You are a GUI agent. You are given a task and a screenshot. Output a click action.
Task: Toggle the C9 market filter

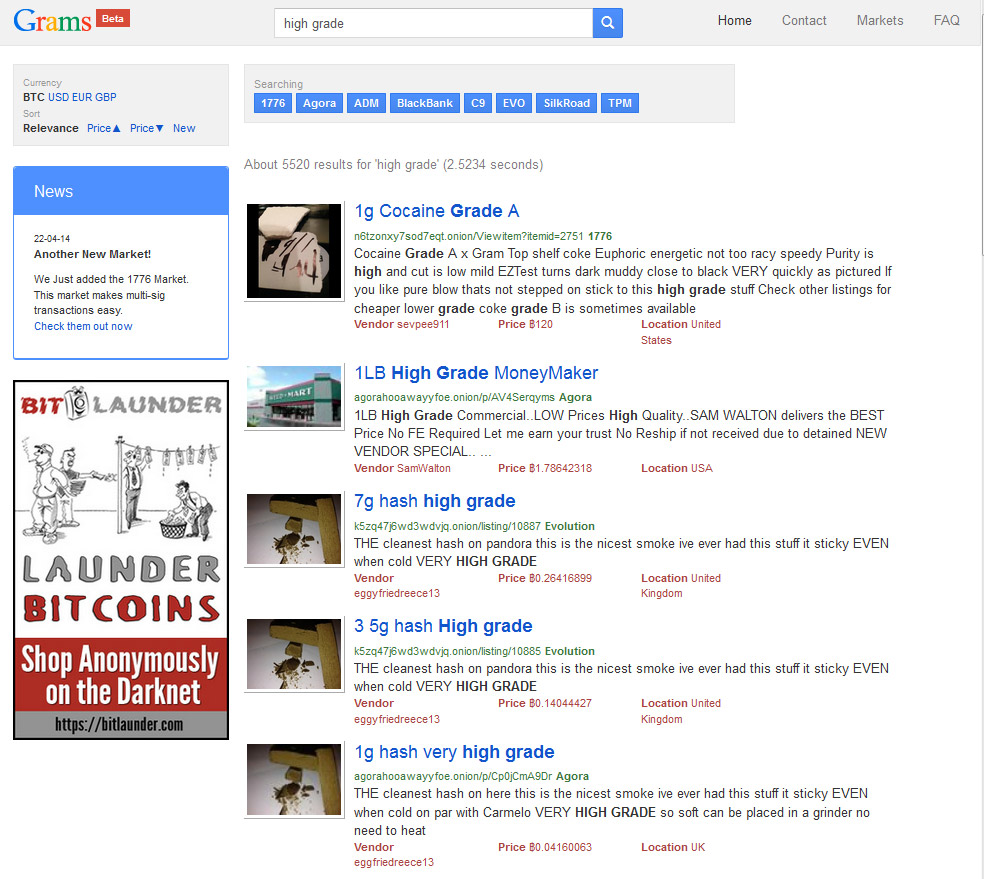click(478, 103)
